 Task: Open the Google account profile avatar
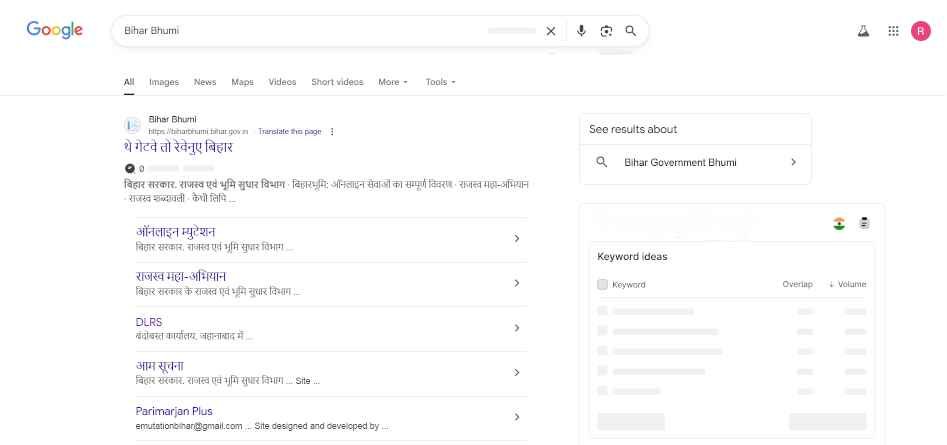click(x=921, y=31)
